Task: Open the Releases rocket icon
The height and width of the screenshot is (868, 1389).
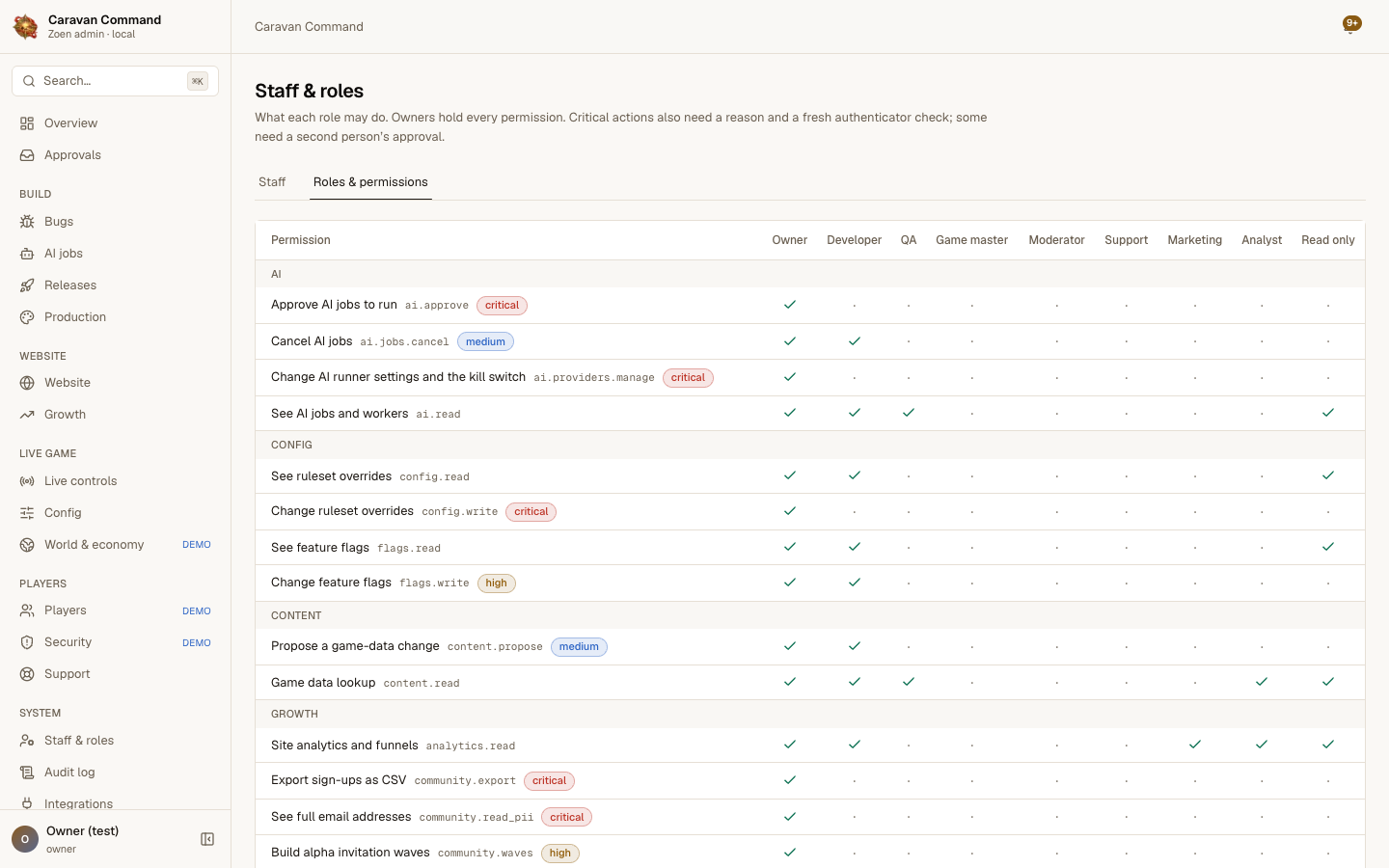Action: pos(27,285)
